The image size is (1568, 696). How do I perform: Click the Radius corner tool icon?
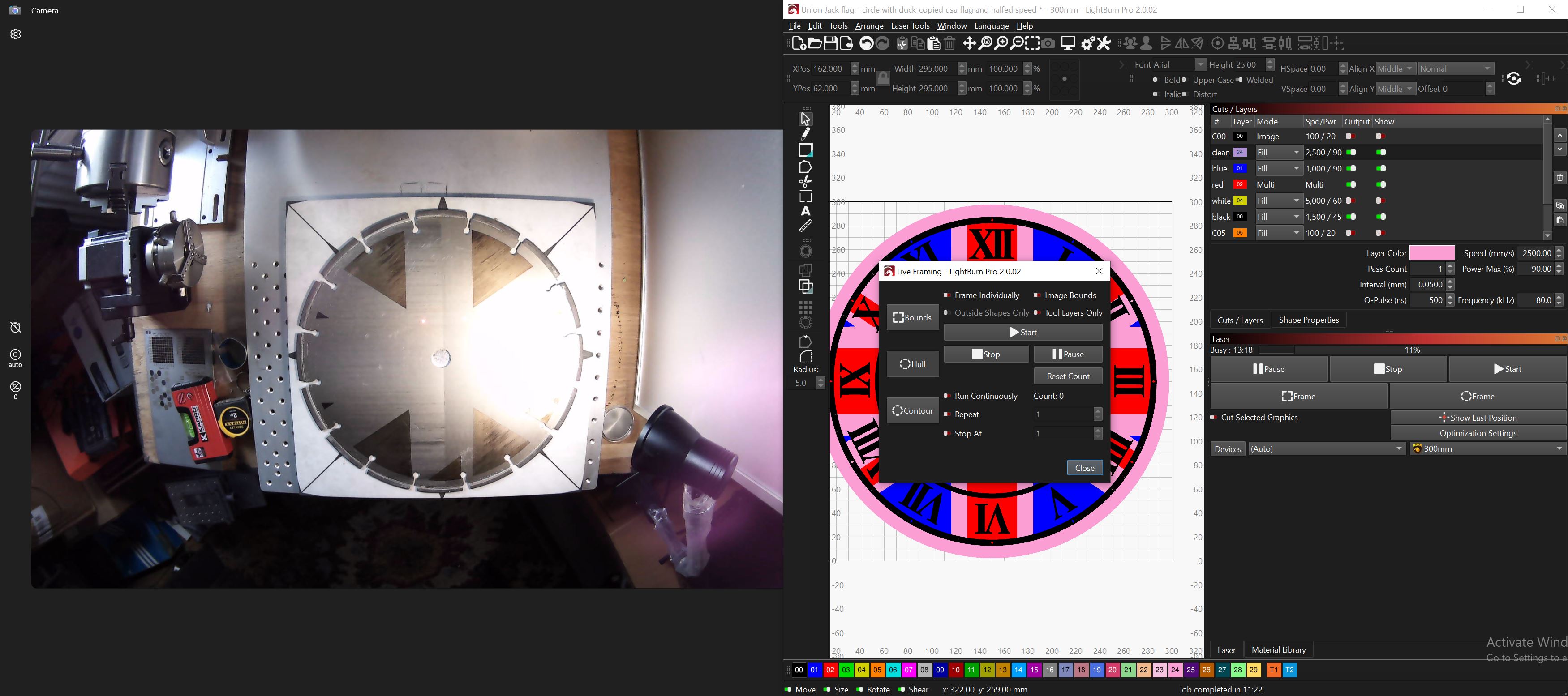806,357
